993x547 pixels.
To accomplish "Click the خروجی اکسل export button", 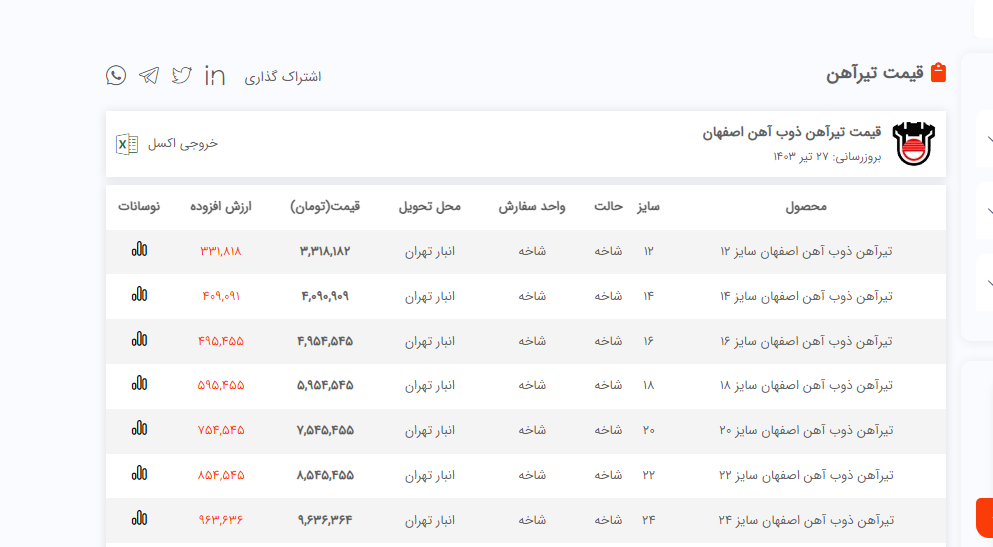I will coord(183,144).
